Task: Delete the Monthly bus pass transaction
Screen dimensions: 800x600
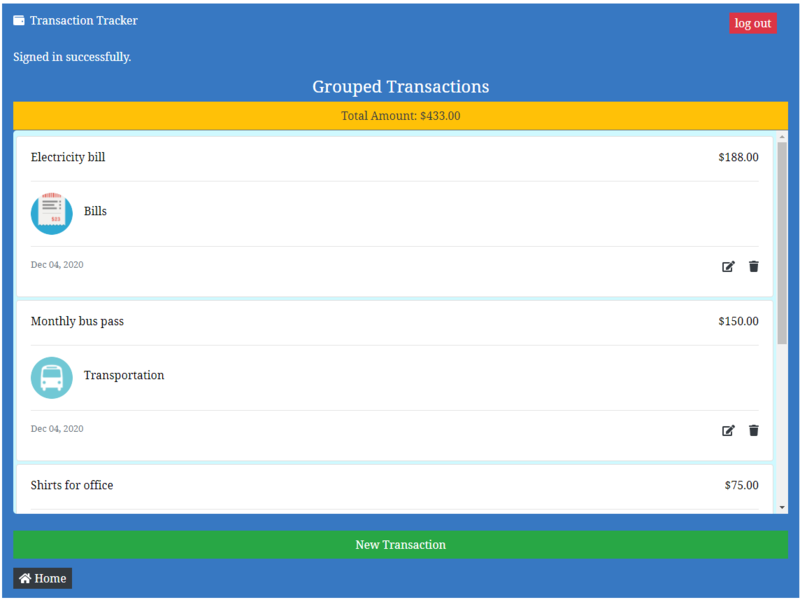Action: (x=754, y=431)
